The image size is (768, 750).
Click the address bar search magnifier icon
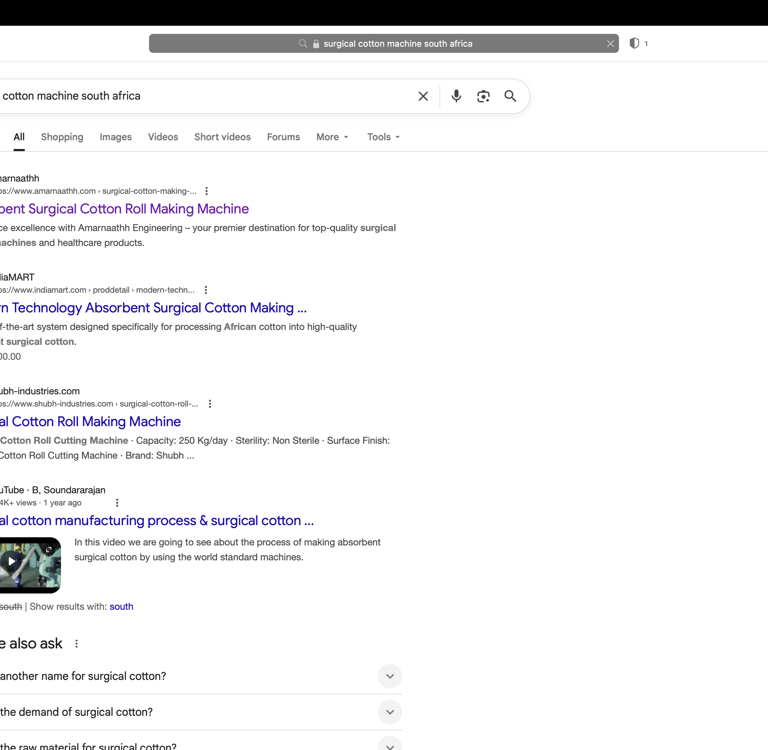point(303,44)
